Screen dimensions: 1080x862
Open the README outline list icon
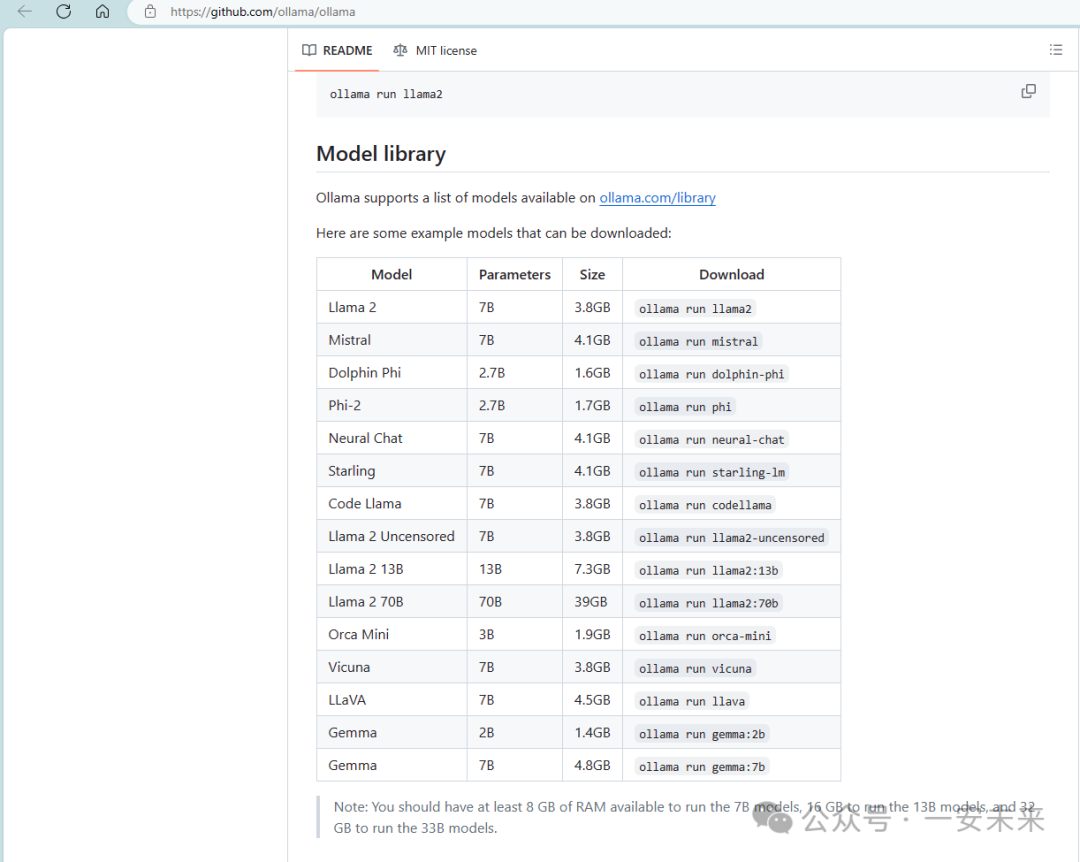[x=1056, y=50]
